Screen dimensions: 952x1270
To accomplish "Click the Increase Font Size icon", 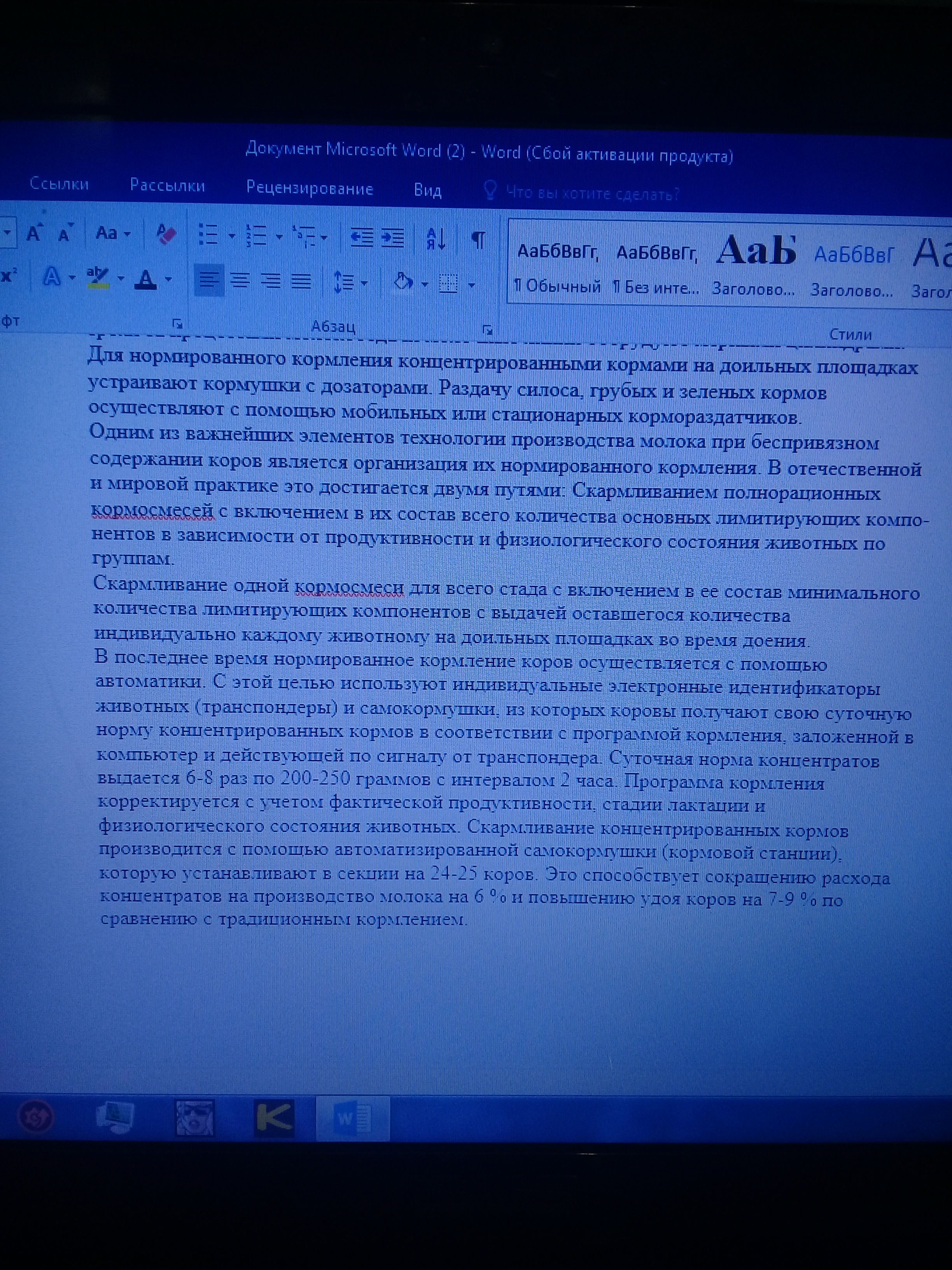I will pos(33,233).
